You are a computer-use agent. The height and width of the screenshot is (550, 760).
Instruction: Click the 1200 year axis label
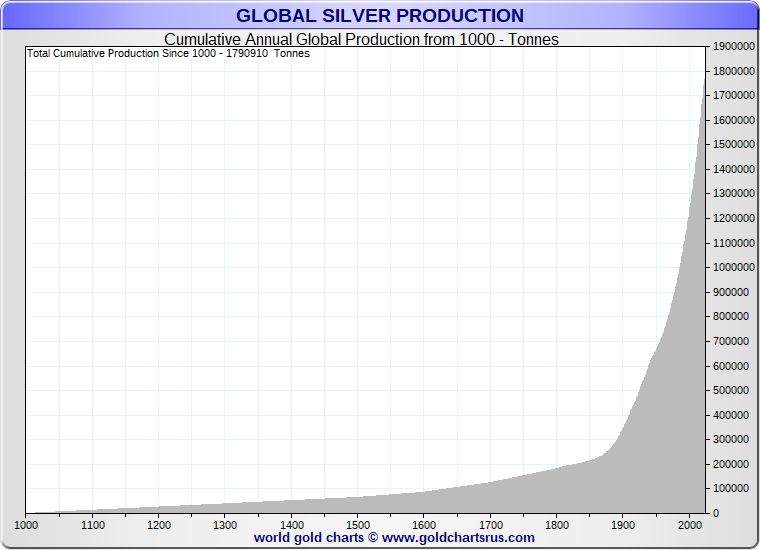pyautogui.click(x=159, y=524)
